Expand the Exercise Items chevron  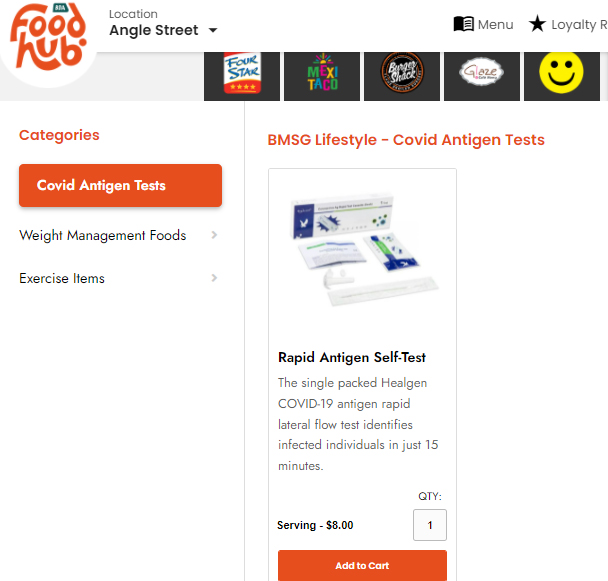point(214,278)
